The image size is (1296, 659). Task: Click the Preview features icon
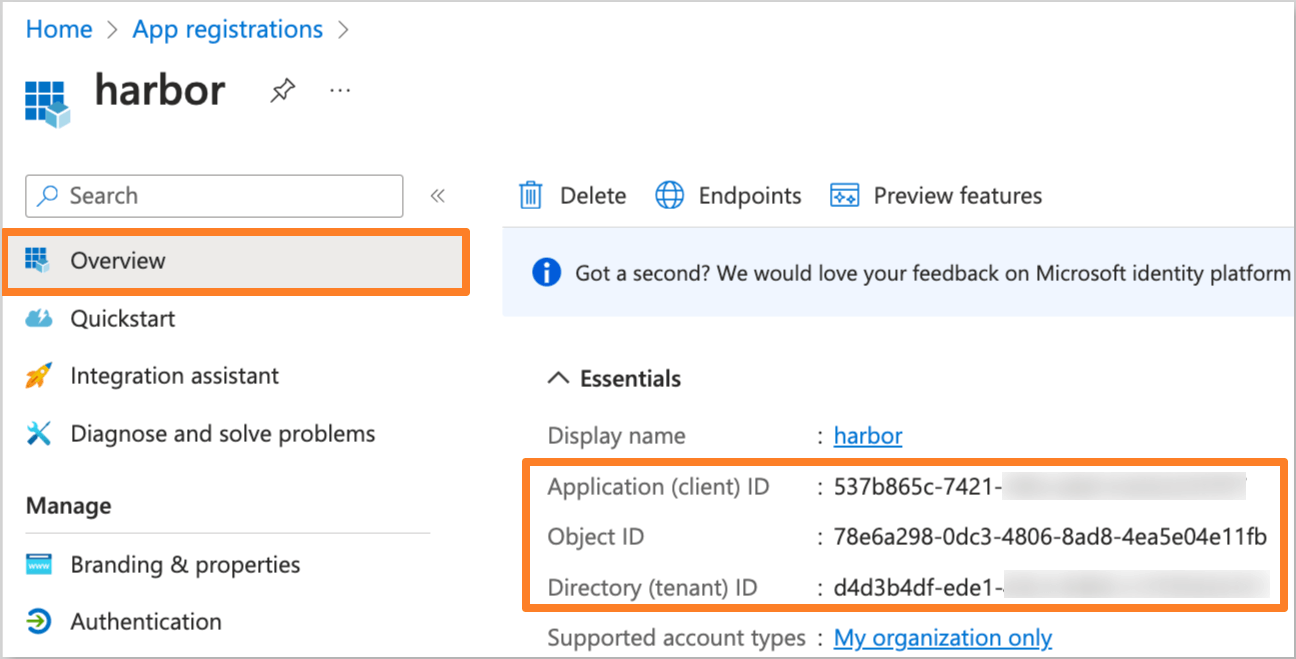(x=845, y=195)
